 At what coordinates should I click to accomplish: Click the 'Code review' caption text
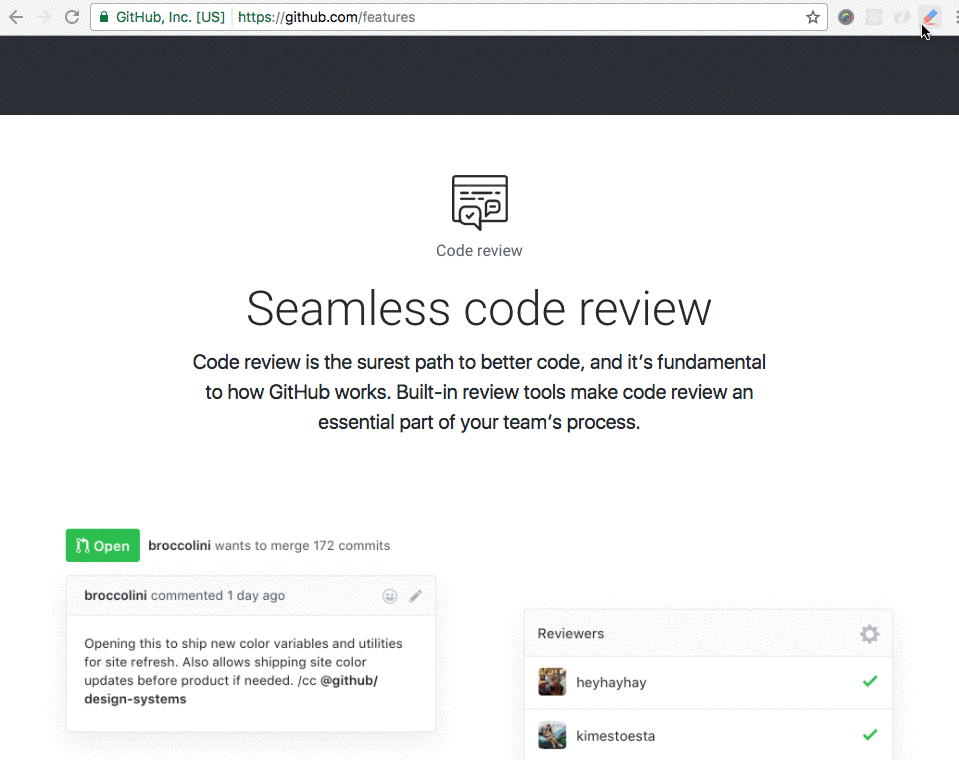coord(479,251)
